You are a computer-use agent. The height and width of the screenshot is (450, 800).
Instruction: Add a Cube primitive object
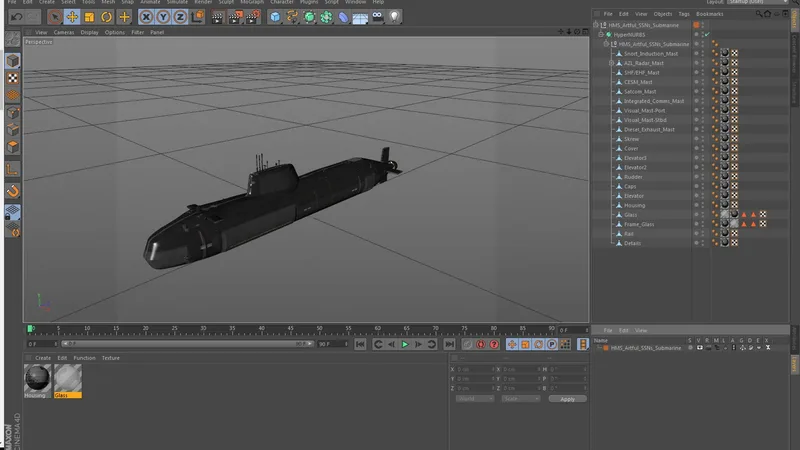coord(275,17)
